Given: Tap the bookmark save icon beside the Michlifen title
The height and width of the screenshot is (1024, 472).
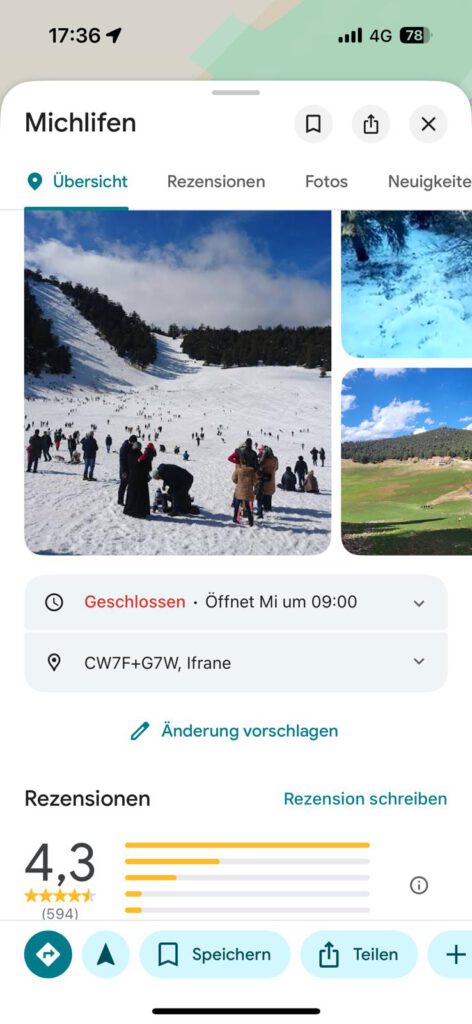Looking at the screenshot, I should pos(313,124).
